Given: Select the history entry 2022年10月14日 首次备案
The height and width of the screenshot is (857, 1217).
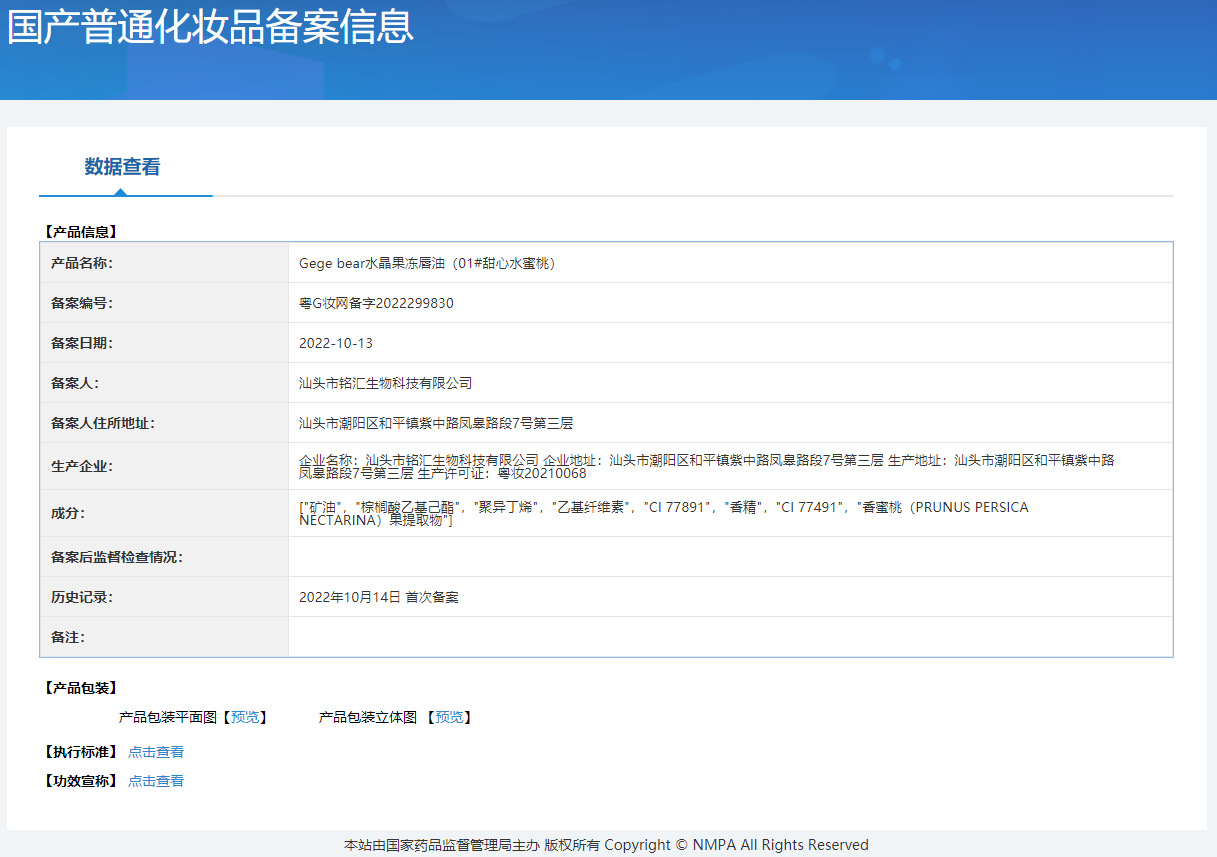Looking at the screenshot, I should (x=379, y=597).
